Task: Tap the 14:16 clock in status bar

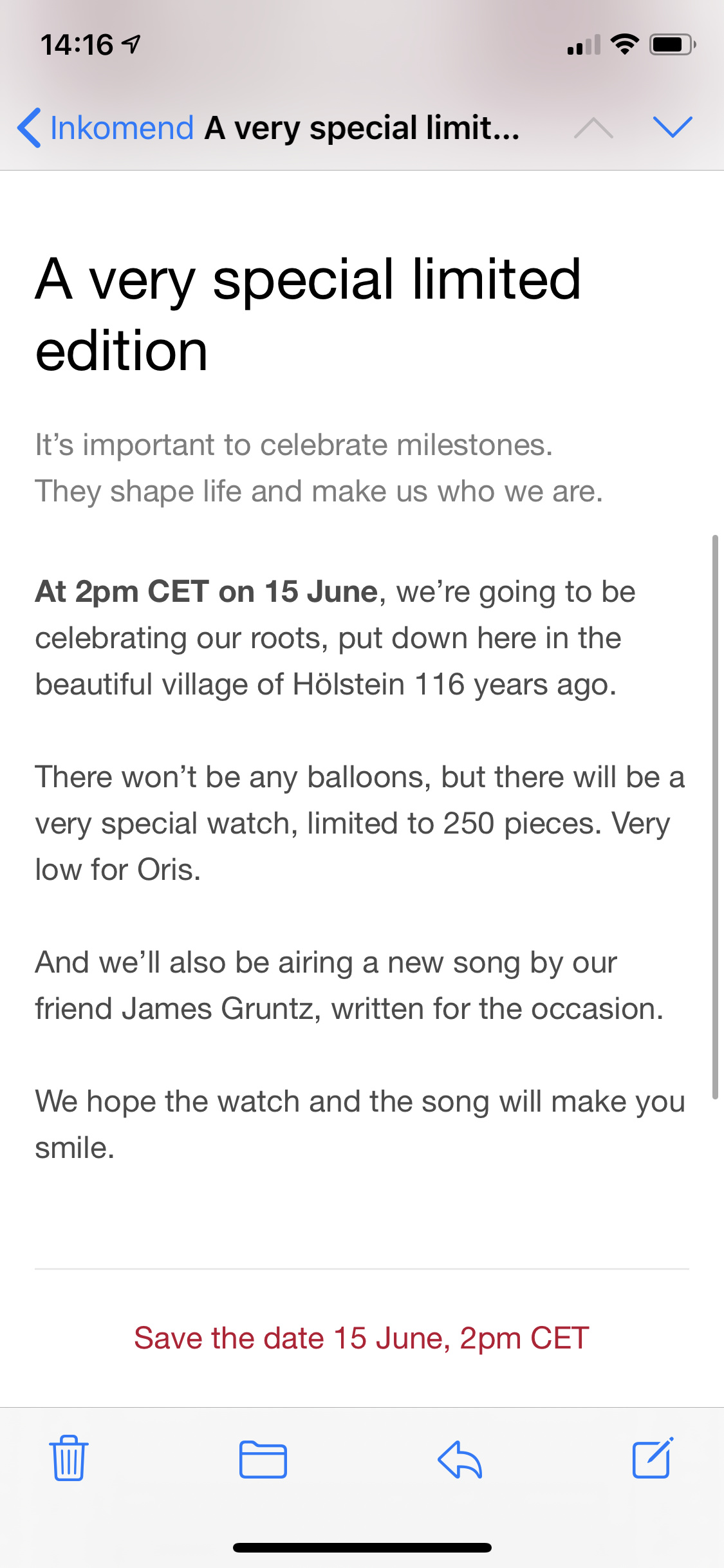Action: point(77,44)
